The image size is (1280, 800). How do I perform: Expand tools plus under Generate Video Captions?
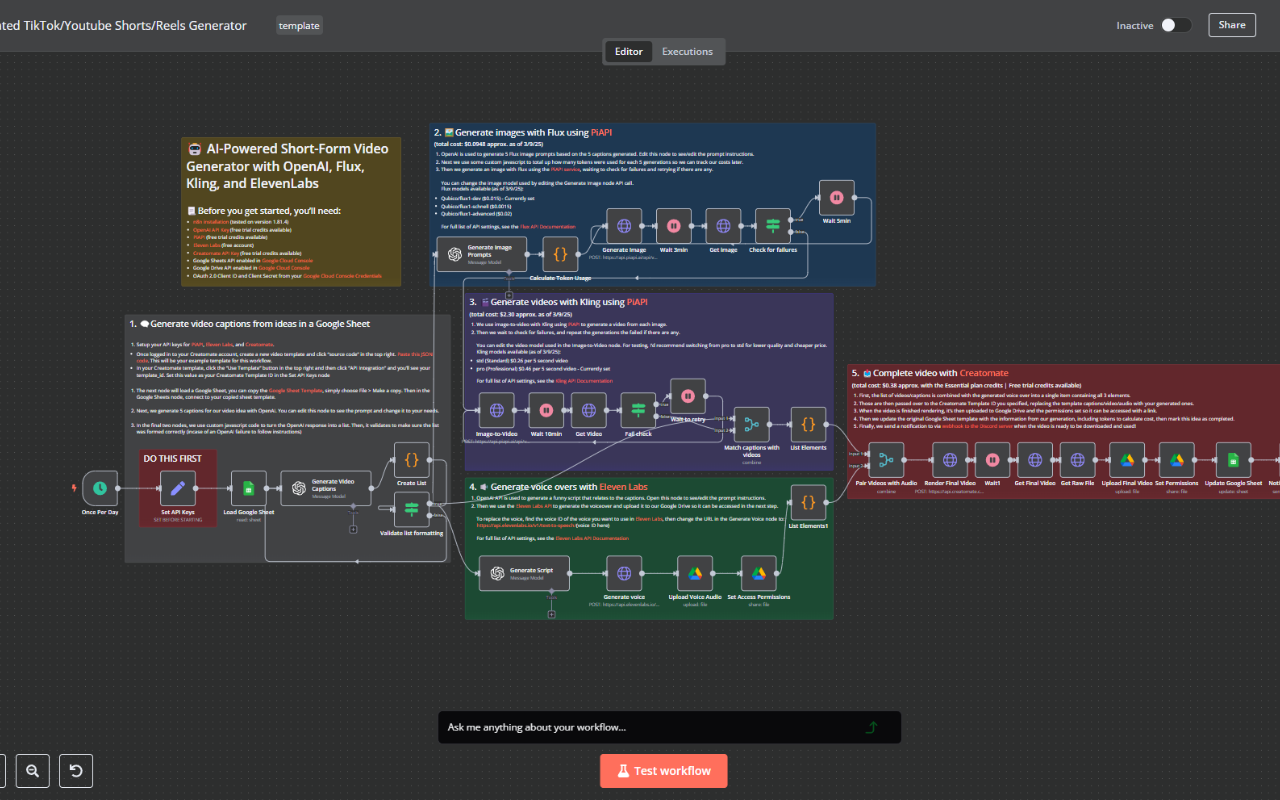(353, 529)
